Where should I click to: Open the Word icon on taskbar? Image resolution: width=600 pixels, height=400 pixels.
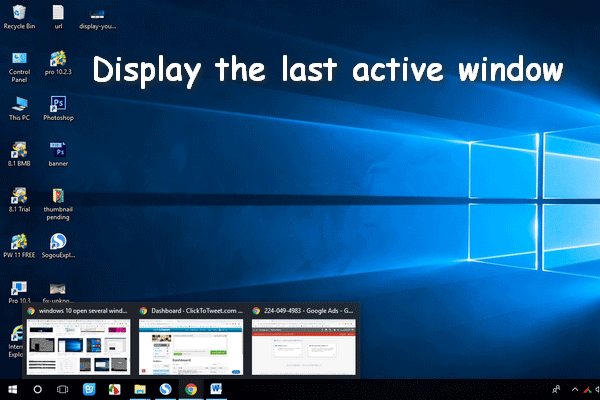click(217, 388)
